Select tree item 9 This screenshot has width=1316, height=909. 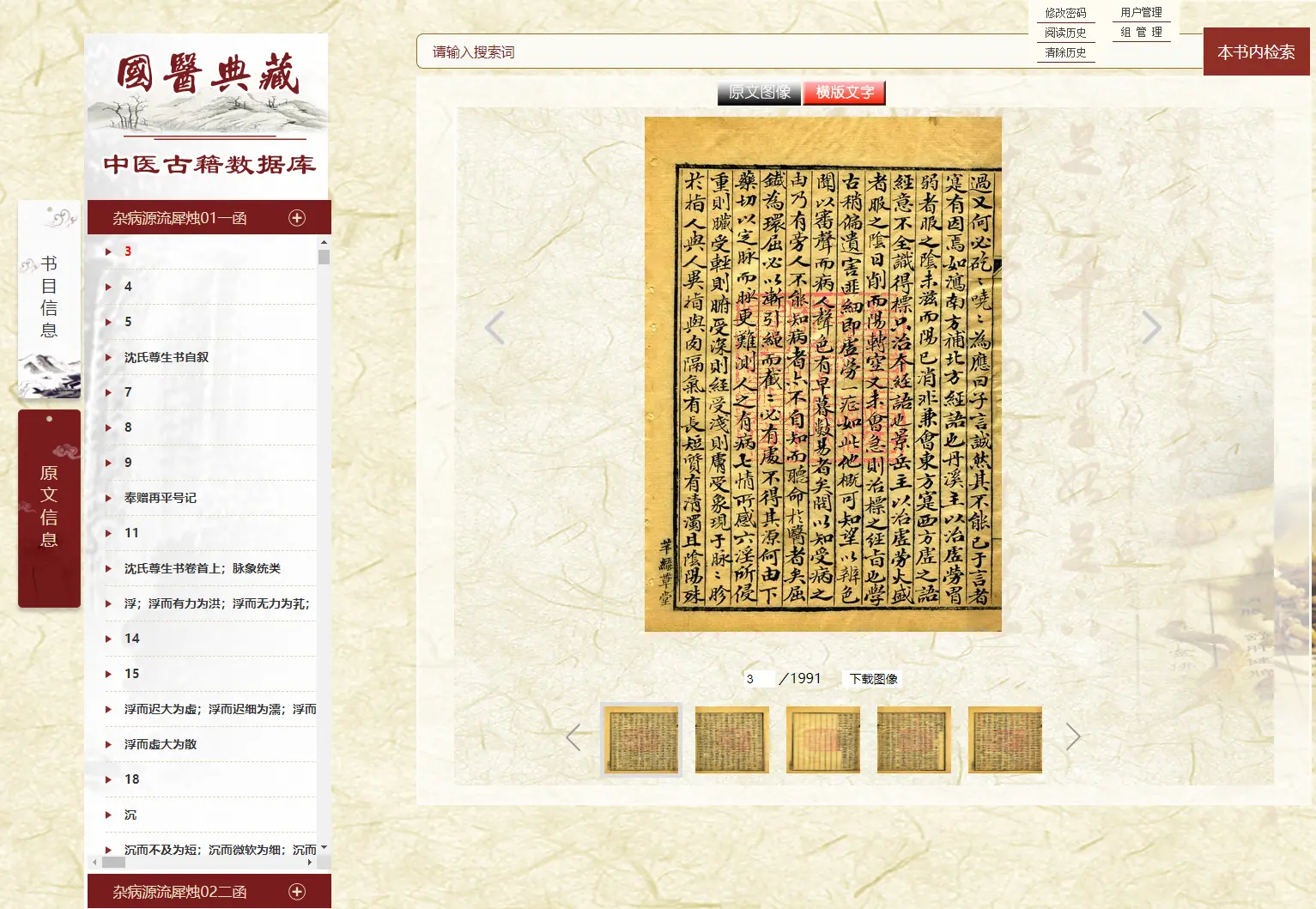tap(128, 463)
